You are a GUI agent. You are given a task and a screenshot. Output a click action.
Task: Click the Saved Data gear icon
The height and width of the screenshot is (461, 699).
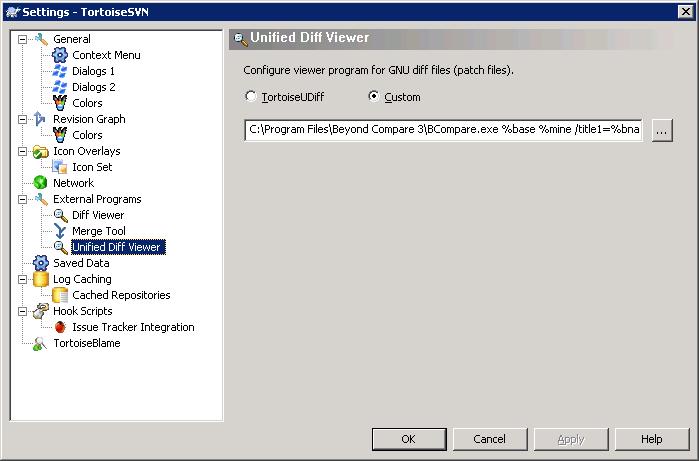click(x=41, y=263)
